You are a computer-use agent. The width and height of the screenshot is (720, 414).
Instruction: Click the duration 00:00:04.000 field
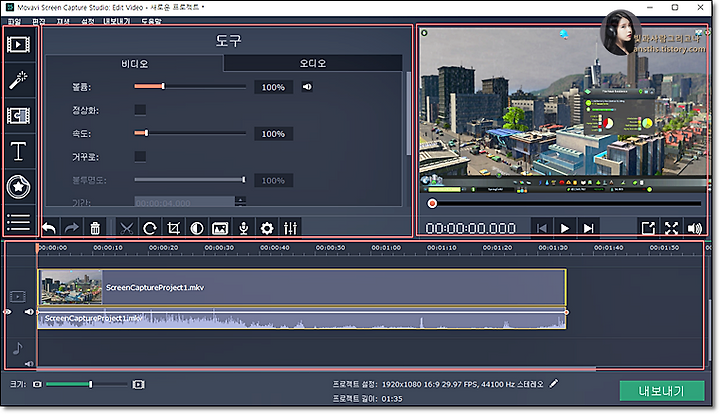click(x=185, y=203)
